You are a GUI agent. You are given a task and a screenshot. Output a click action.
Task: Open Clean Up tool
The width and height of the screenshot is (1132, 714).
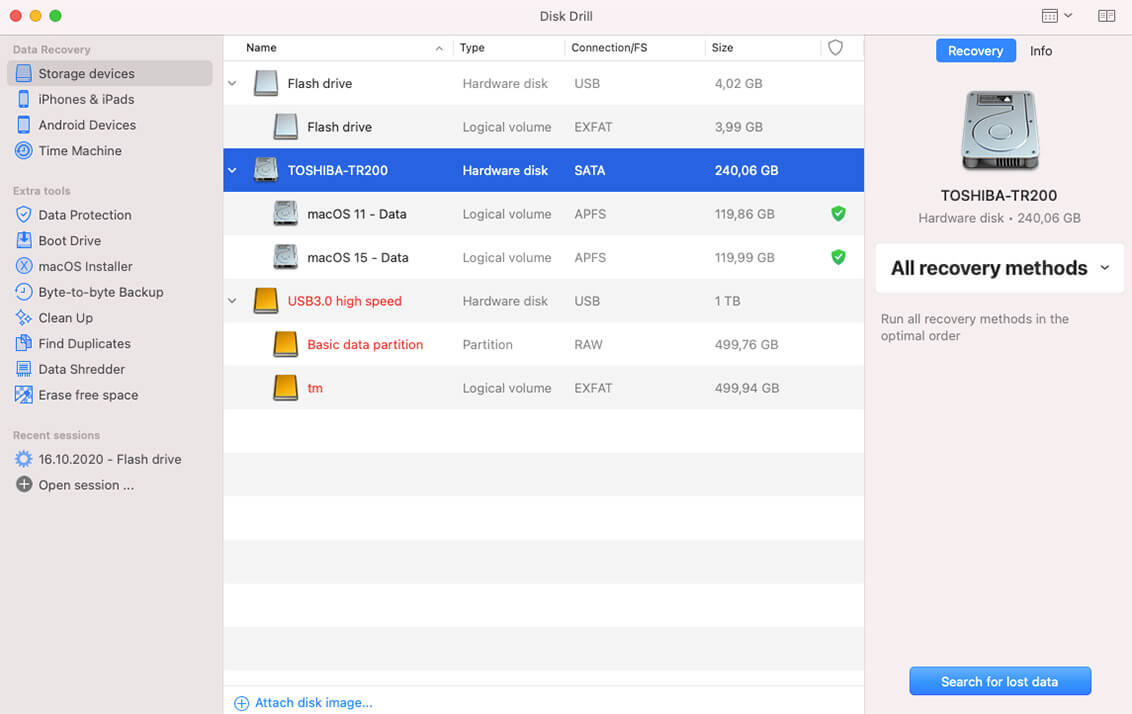point(65,318)
